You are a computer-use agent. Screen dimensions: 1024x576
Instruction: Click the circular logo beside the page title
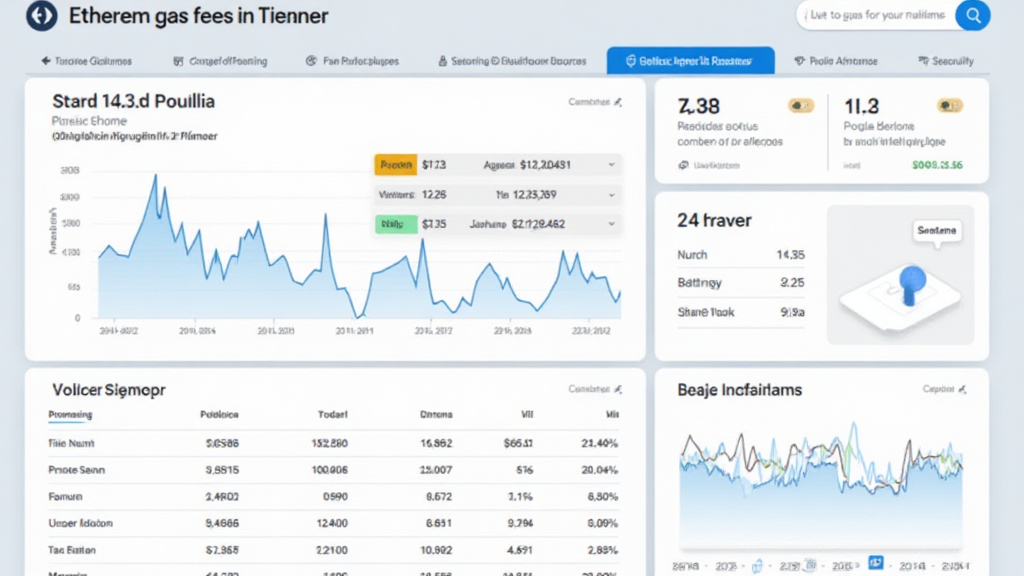tap(41, 16)
